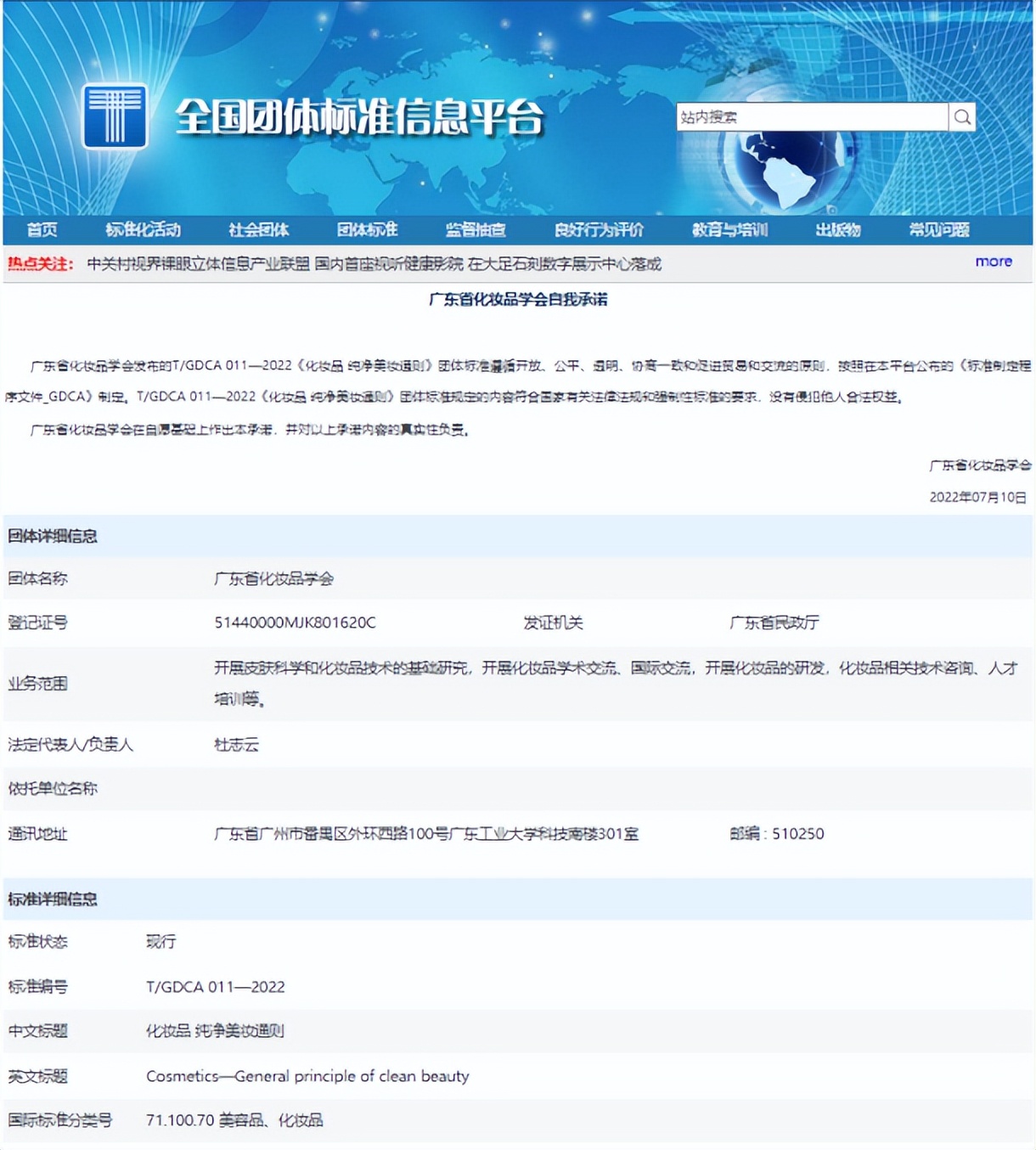The width and height of the screenshot is (1036, 1150).
Task: Click the group name value 广东省化妆品学会
Action: coord(273,578)
